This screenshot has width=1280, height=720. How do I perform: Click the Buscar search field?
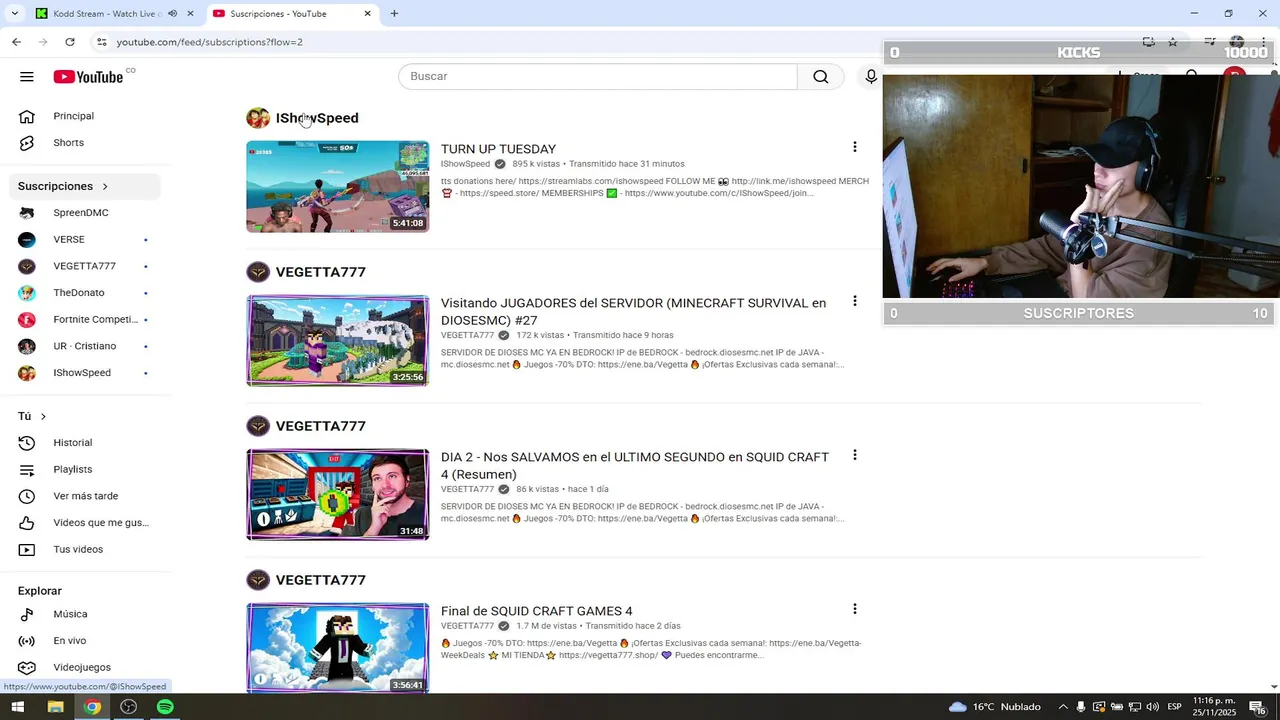click(598, 77)
